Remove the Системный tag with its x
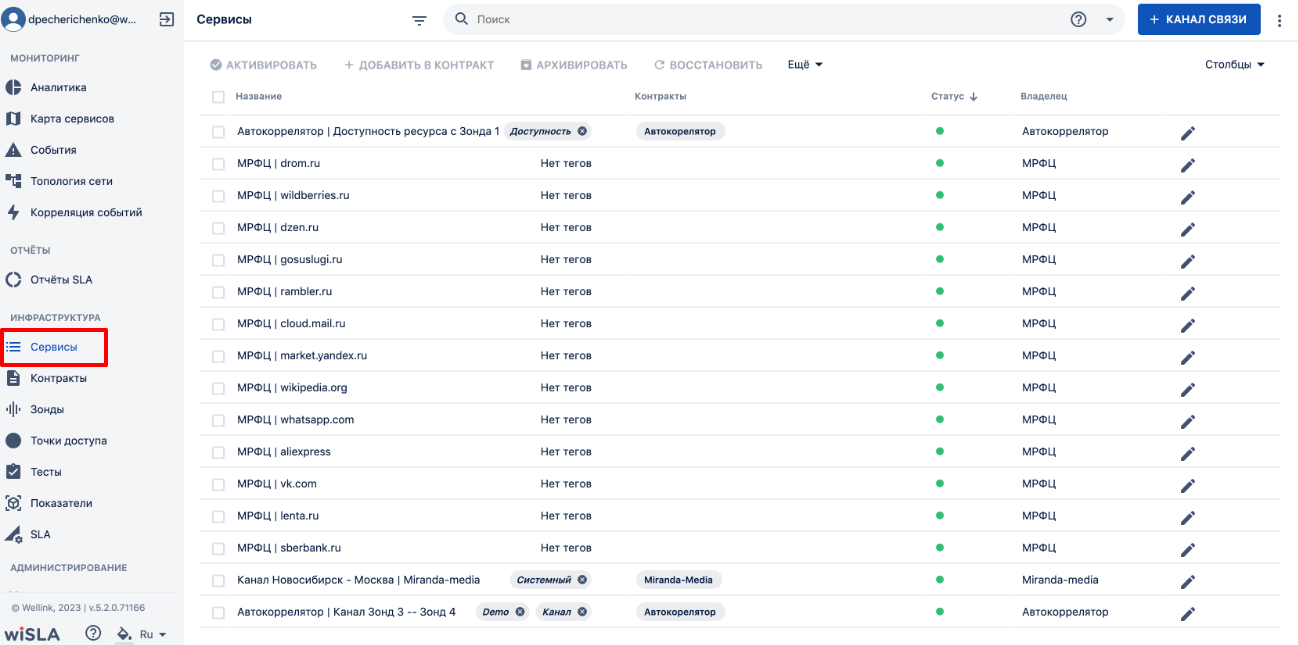The height and width of the screenshot is (645, 1298). (582, 580)
